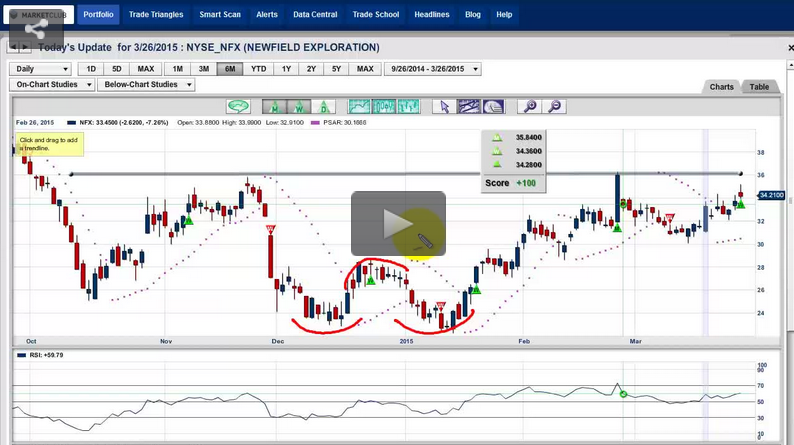Open the Smart Scan menu
This screenshot has height=445, width=794.
coord(219,15)
